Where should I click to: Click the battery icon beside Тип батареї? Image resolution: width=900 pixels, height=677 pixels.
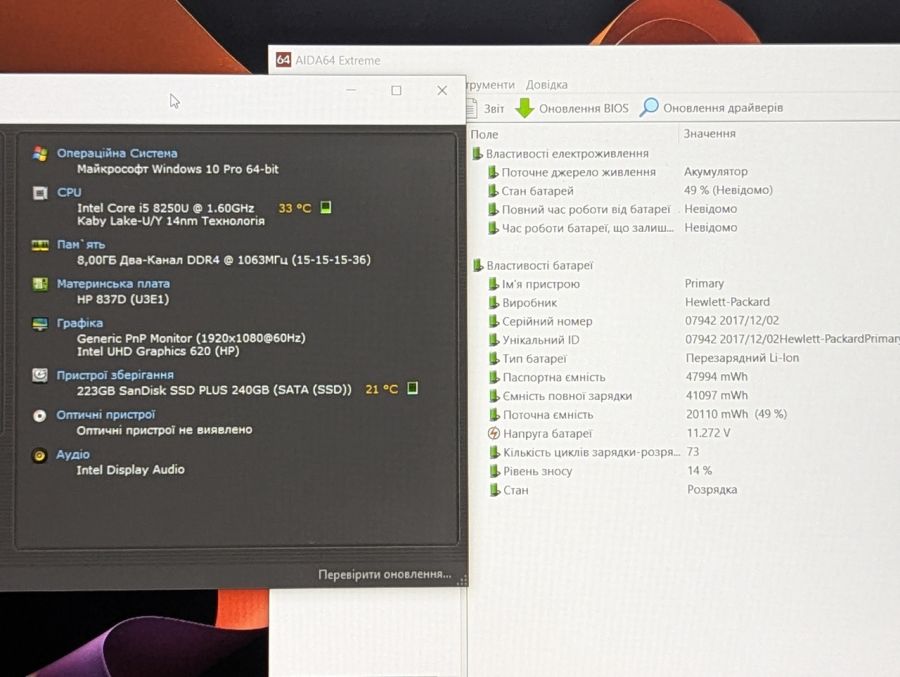pyautogui.click(x=494, y=359)
